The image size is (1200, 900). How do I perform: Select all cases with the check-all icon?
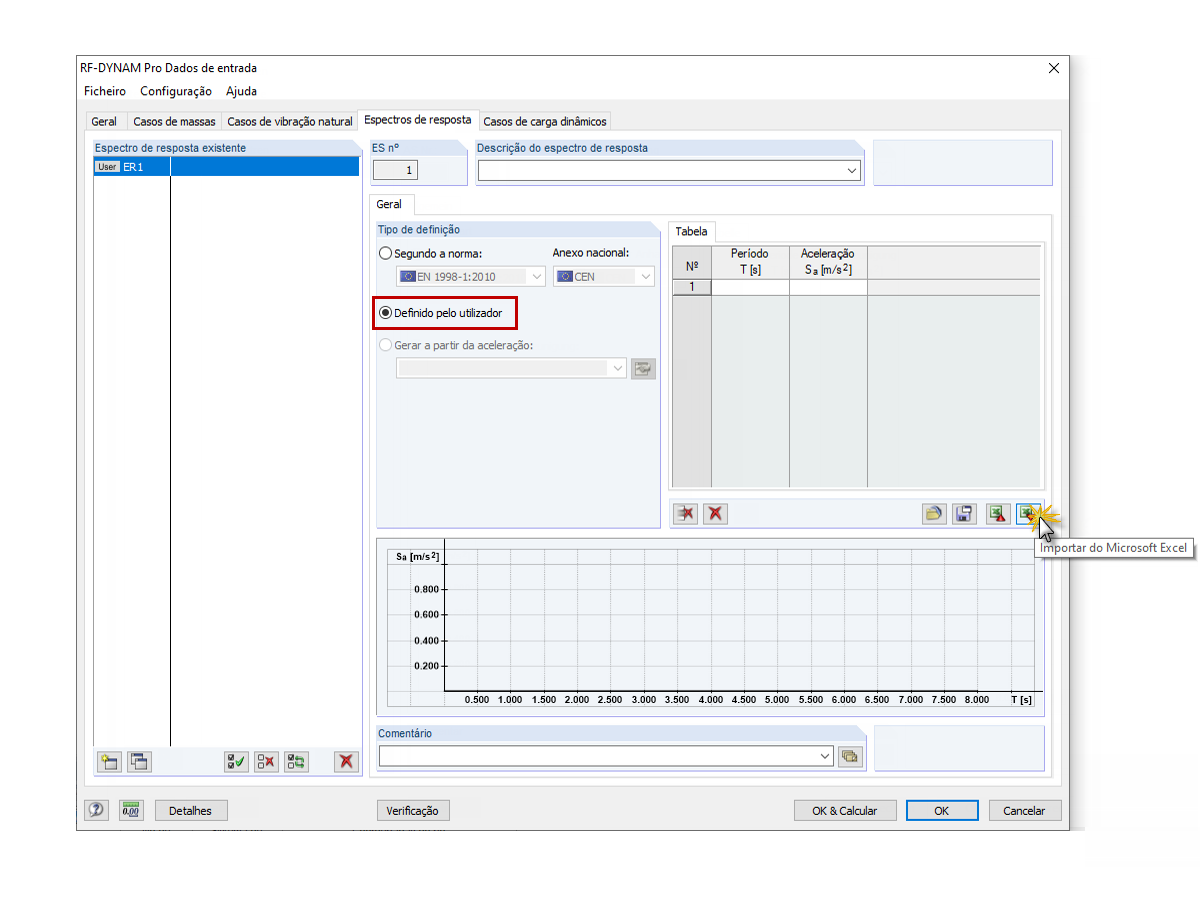[x=236, y=761]
